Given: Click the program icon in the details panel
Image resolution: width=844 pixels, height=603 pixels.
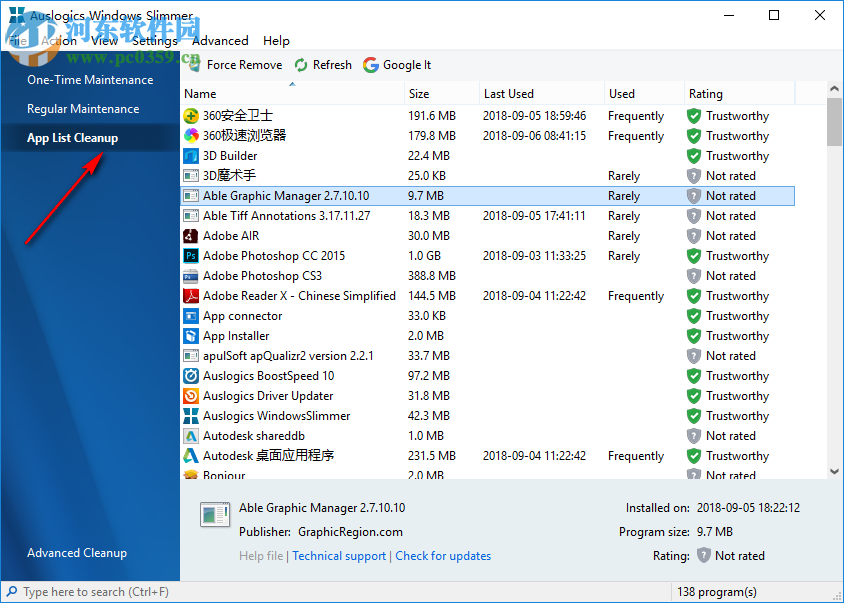Looking at the screenshot, I should click(214, 514).
